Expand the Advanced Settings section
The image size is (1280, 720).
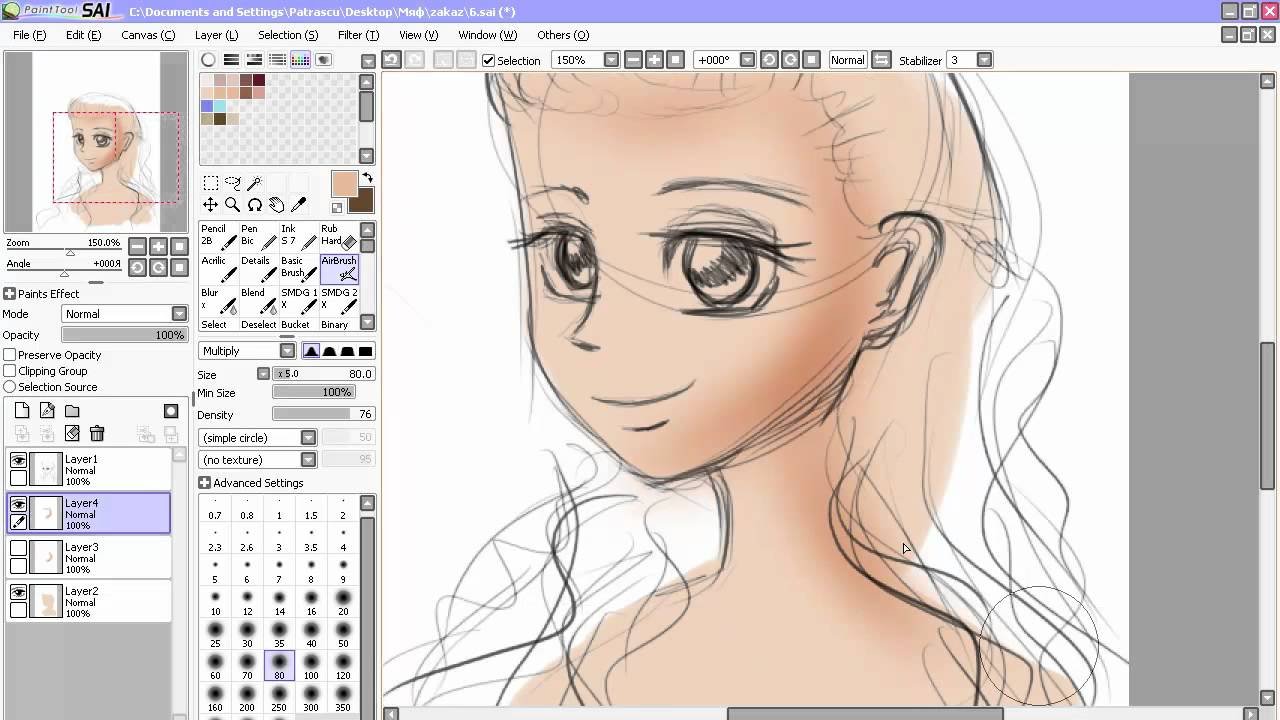click(x=251, y=483)
